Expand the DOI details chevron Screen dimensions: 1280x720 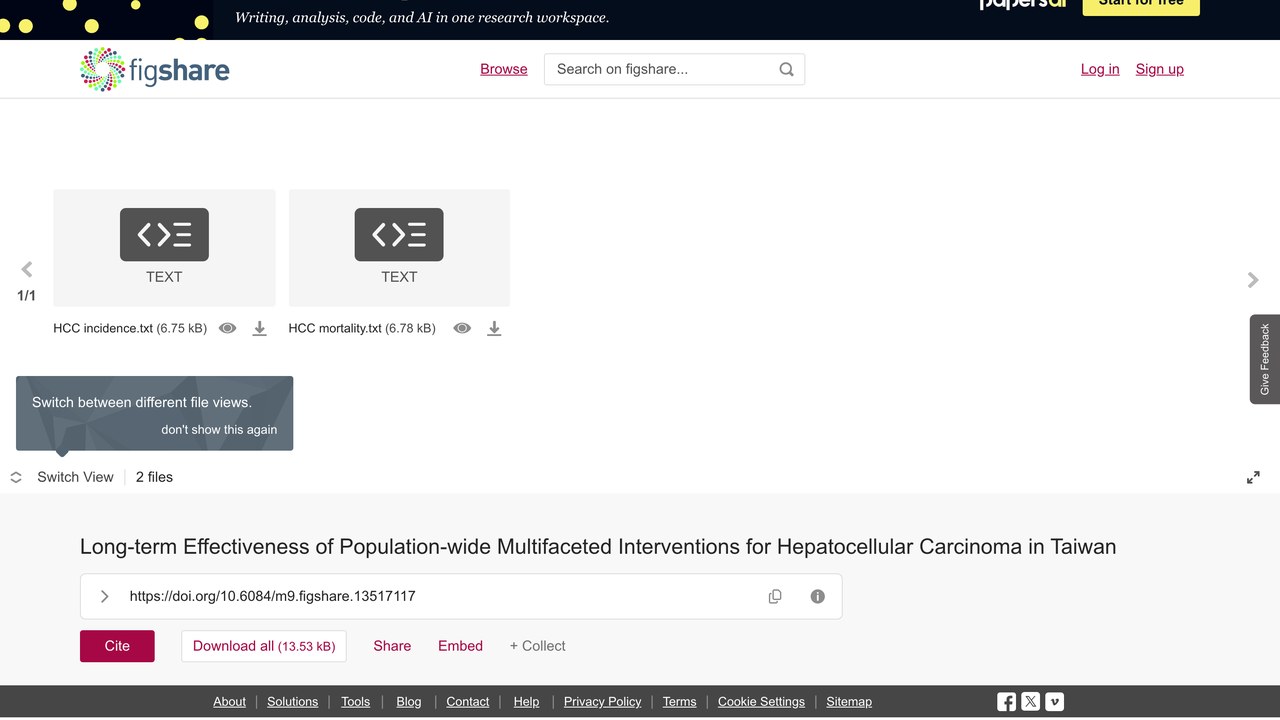pyautogui.click(x=105, y=597)
